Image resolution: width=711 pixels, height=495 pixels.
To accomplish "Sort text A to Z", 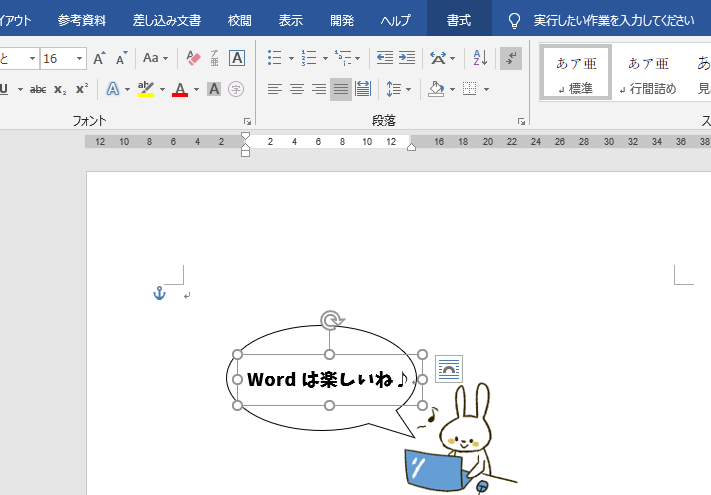I will coord(480,58).
